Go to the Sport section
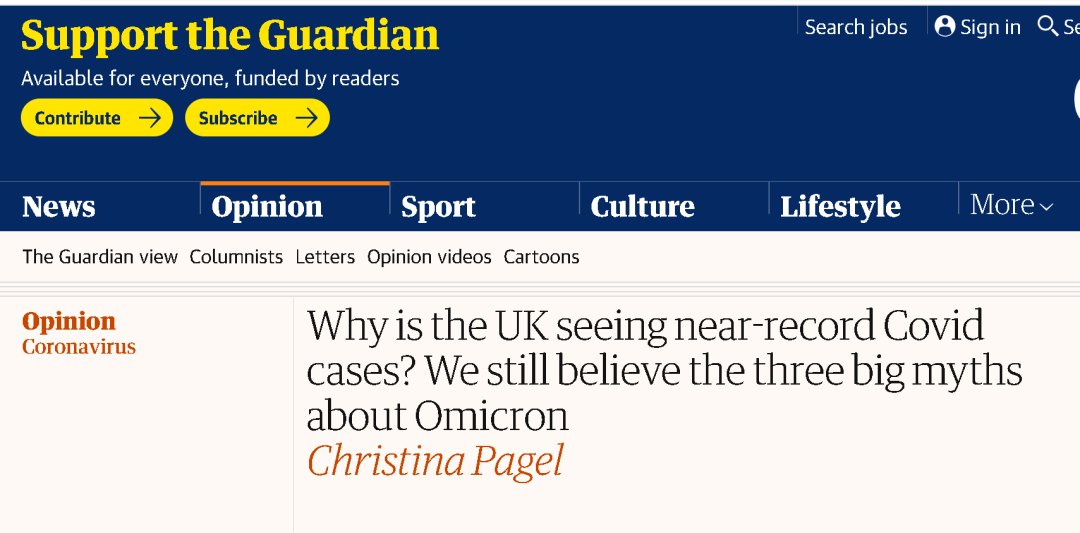The image size is (1080, 533). point(438,207)
